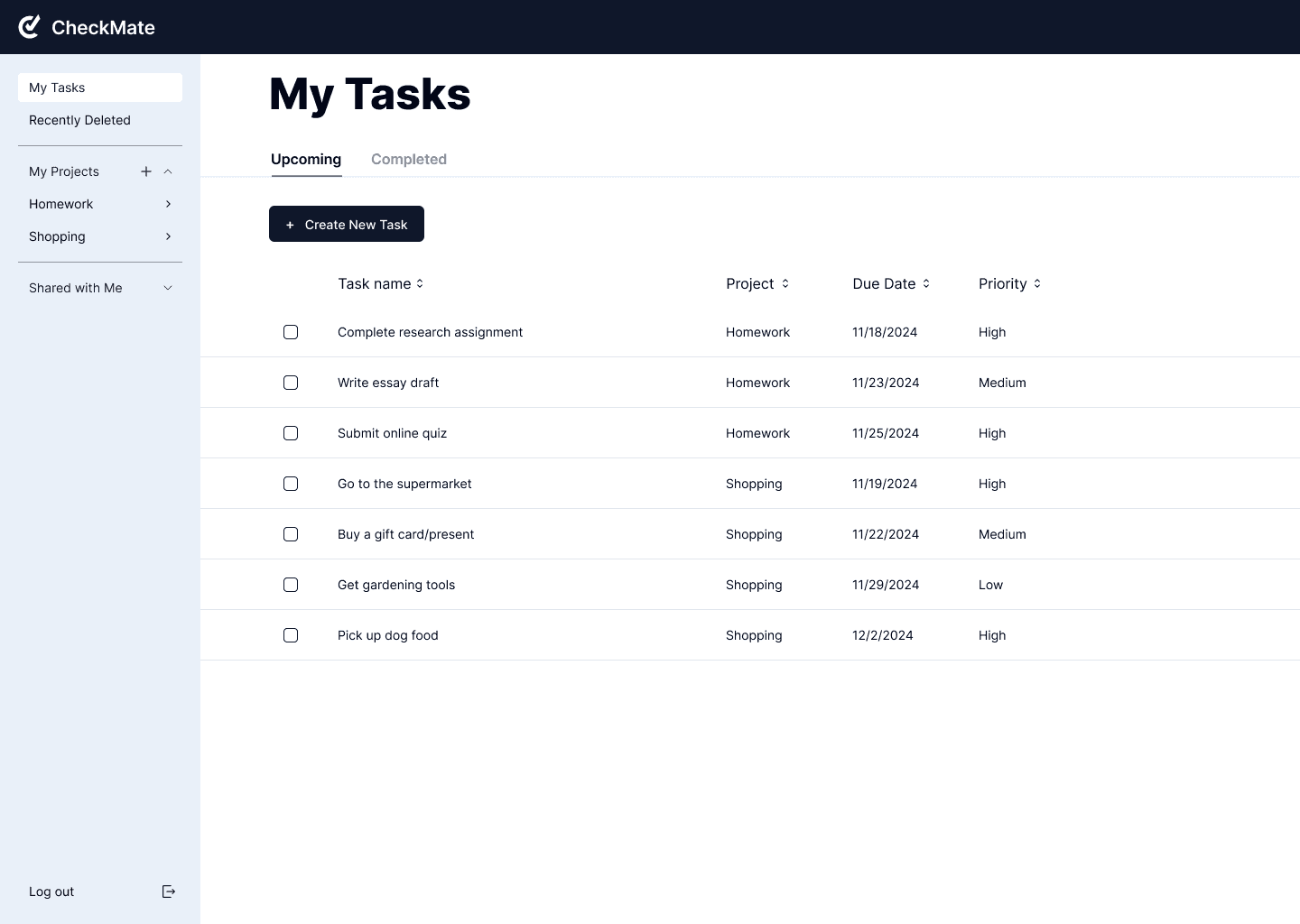Click Shopping project for Get gardening tools
This screenshot has height=924, width=1300.
pyautogui.click(x=754, y=585)
